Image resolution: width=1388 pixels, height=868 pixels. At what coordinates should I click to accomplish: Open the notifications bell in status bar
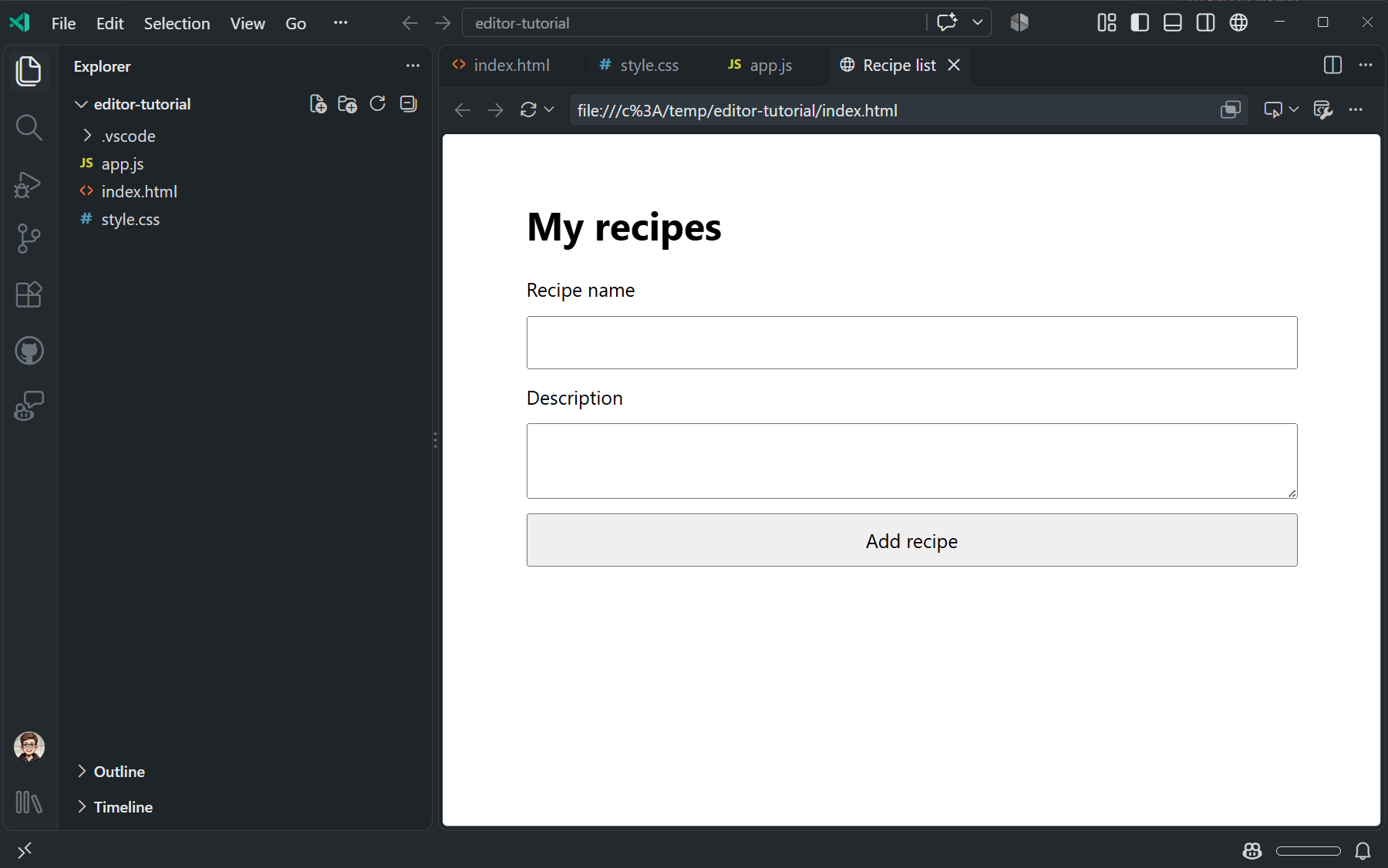tap(1363, 850)
